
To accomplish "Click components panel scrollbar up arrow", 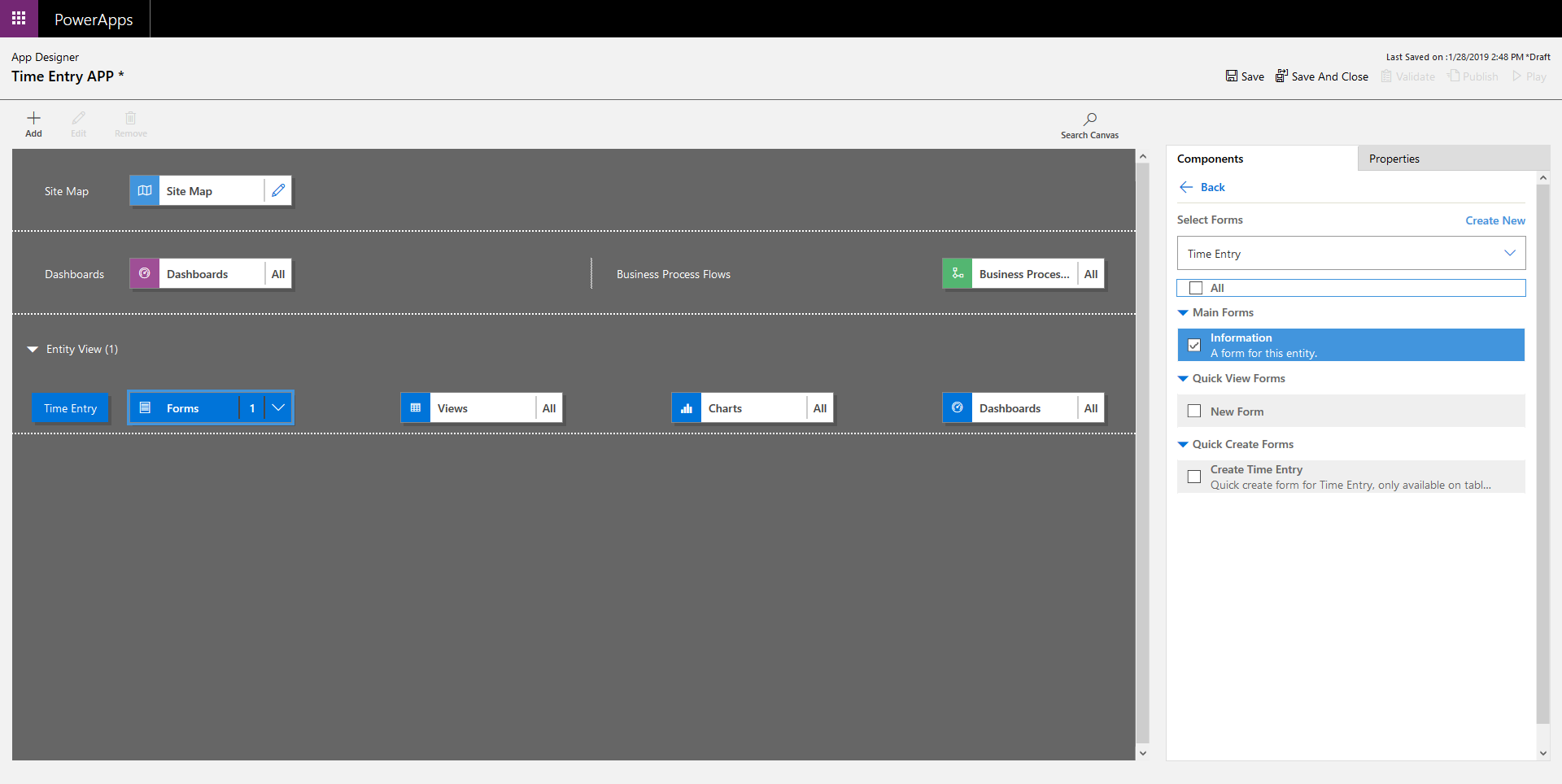I will [1543, 178].
